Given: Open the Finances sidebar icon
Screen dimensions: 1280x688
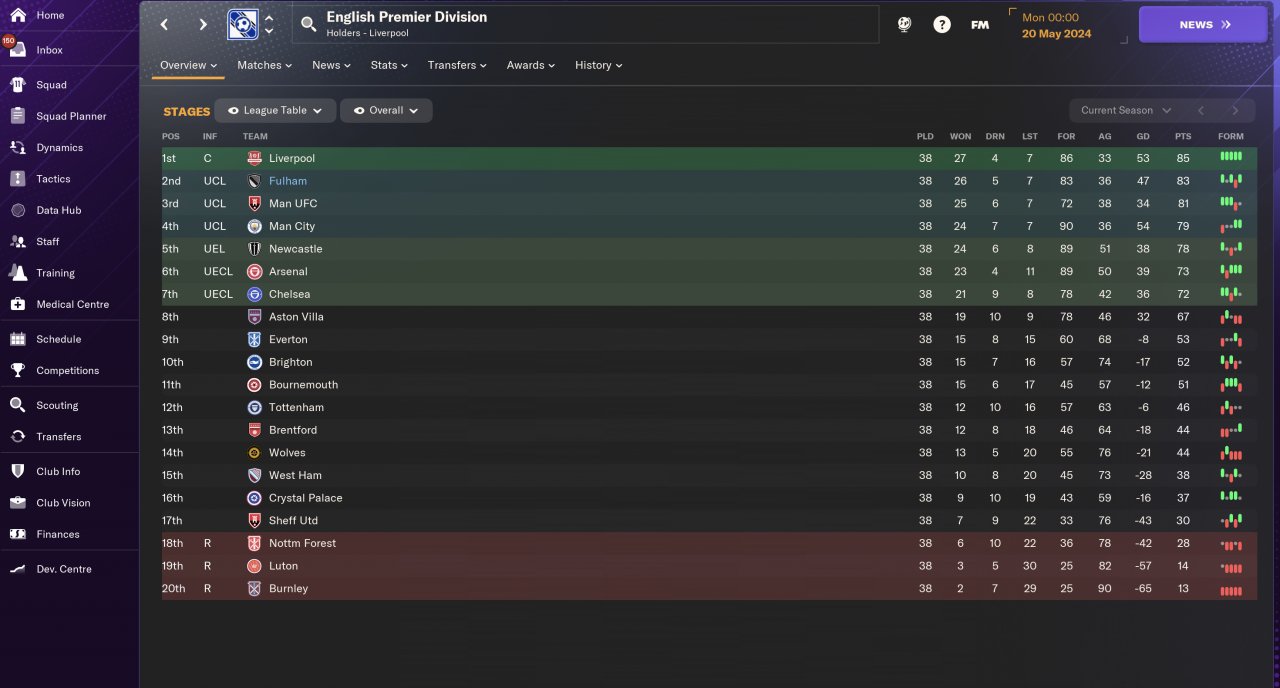Looking at the screenshot, I should (17, 534).
